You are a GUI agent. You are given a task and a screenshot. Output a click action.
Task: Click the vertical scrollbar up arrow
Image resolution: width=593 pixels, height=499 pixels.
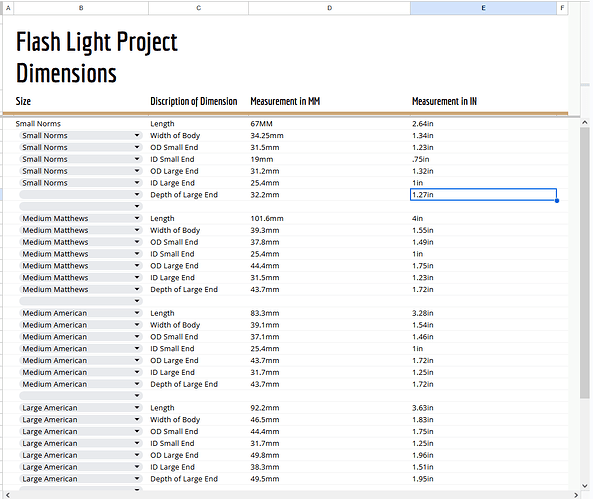point(585,122)
